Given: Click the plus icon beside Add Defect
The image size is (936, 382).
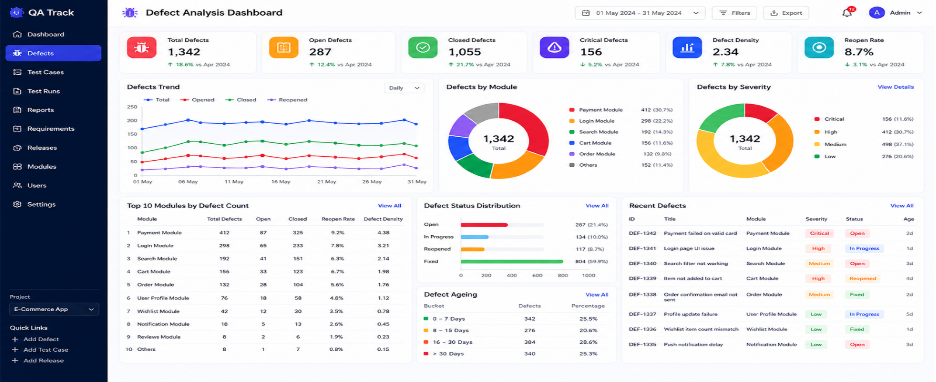Looking at the screenshot, I should 15,339.
